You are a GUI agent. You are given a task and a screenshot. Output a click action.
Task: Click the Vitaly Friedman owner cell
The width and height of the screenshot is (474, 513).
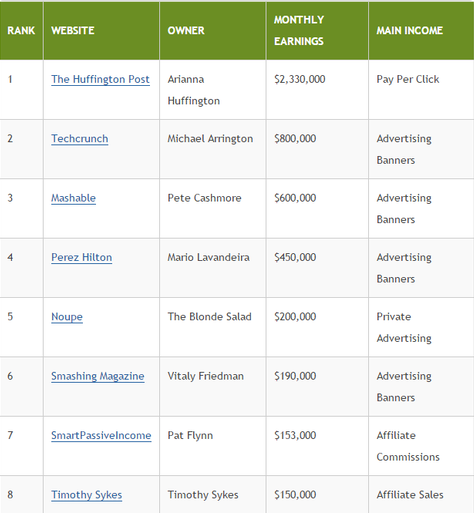click(x=213, y=387)
